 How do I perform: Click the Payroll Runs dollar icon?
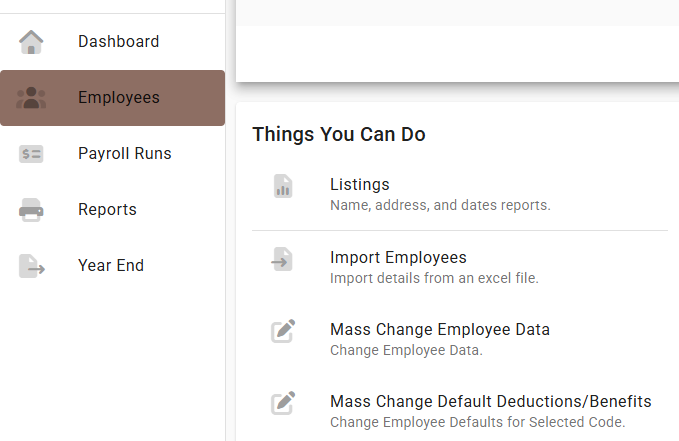[32, 154]
